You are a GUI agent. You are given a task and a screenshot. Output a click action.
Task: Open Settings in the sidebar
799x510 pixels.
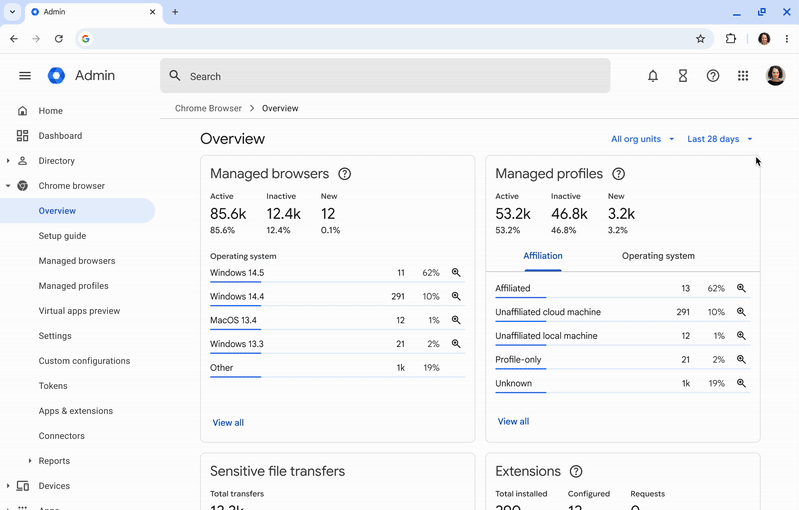pyautogui.click(x=55, y=336)
